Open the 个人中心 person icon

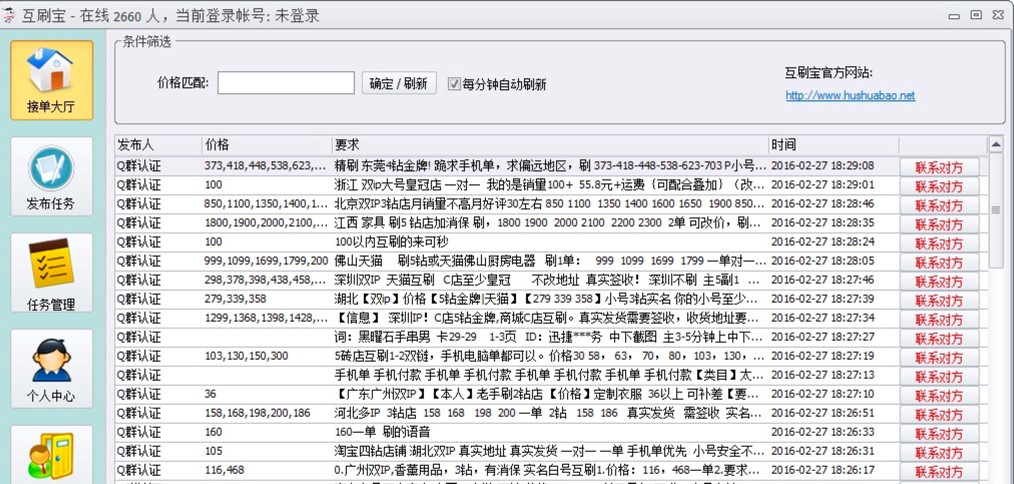(51, 368)
